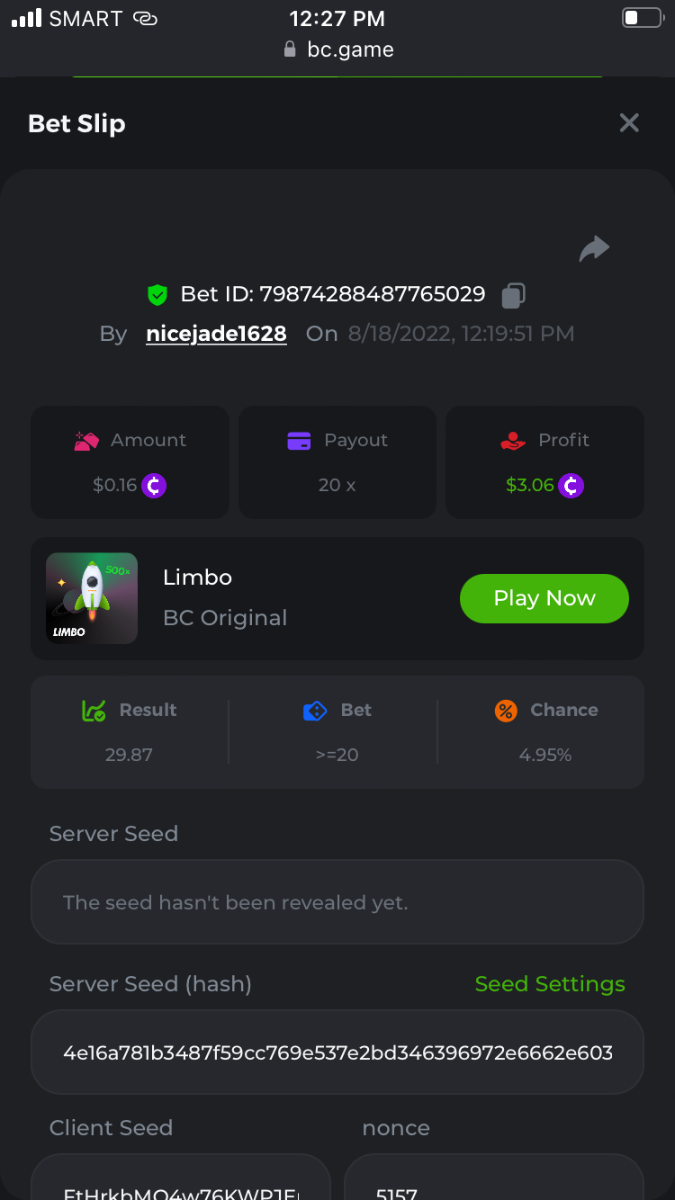This screenshot has width=675, height=1200.
Task: Click the red Profit hand icon
Action: pos(513,440)
